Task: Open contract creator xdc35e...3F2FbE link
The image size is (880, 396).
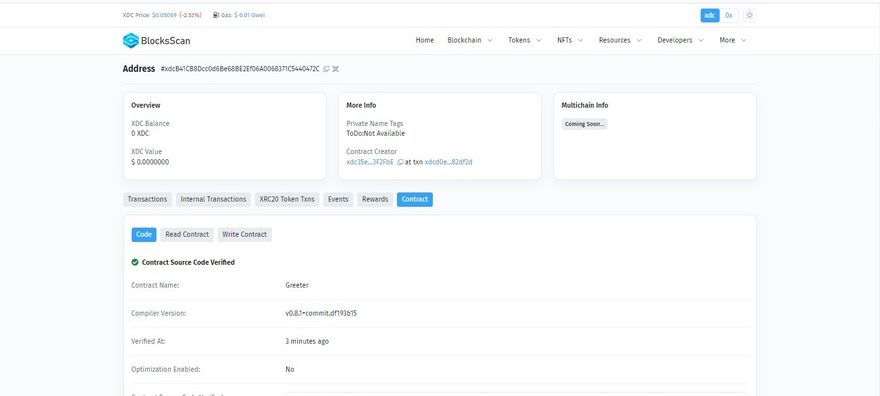Action: tap(370, 162)
